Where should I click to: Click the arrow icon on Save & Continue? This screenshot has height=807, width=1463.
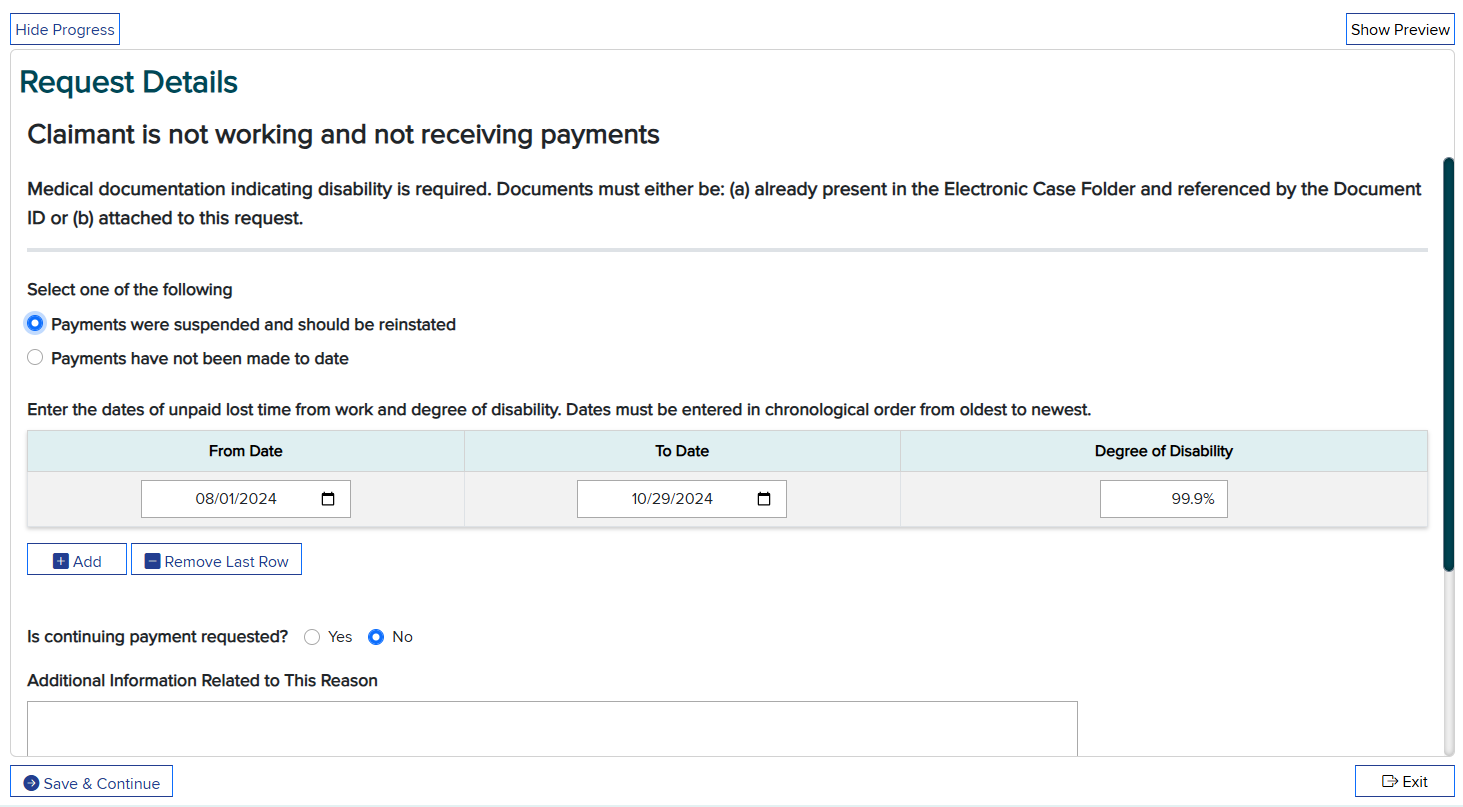(31, 783)
